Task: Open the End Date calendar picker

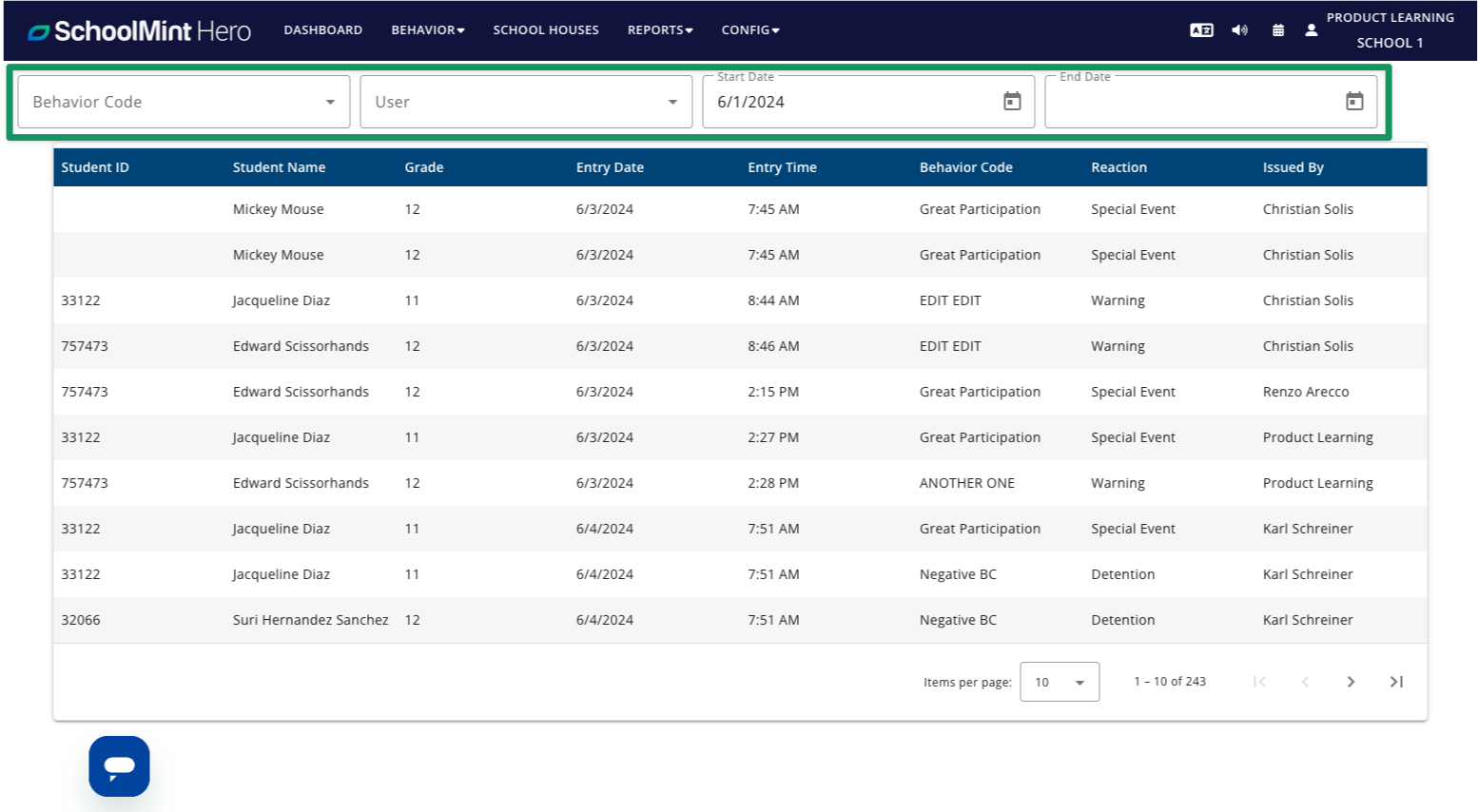Action: click(1354, 101)
